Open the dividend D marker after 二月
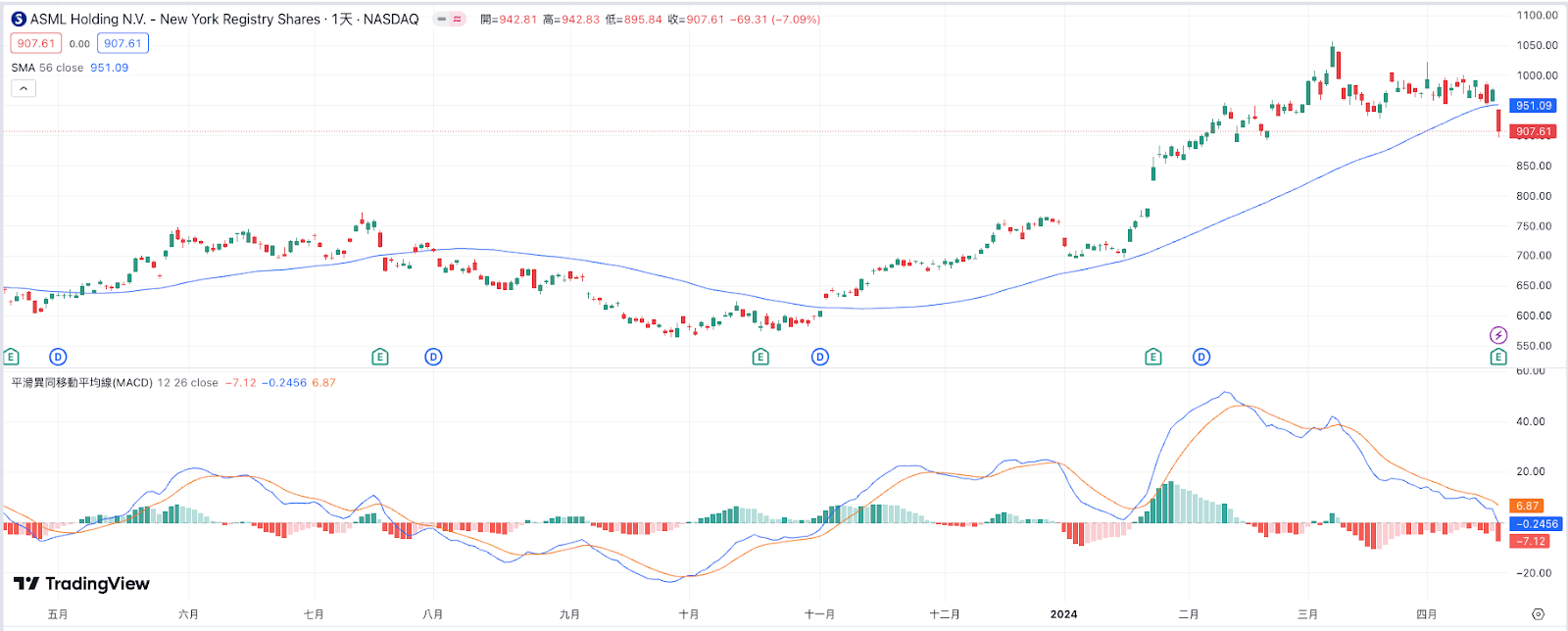Viewport: 1568px width, 631px height. coord(1201,357)
